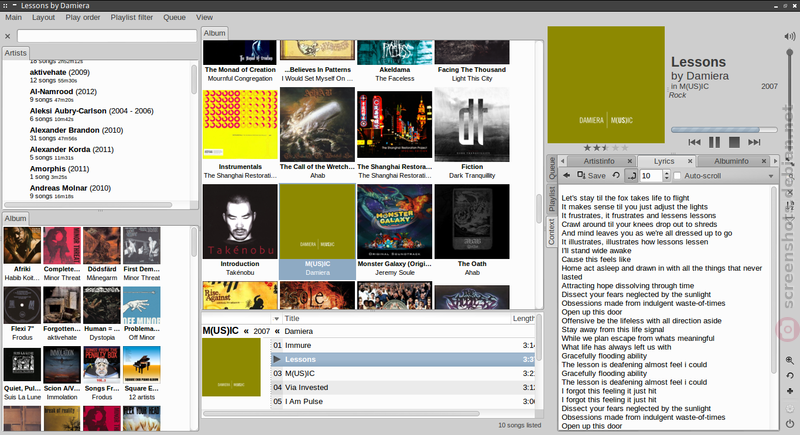
Task: Click the search input field
Action: coord(107,36)
